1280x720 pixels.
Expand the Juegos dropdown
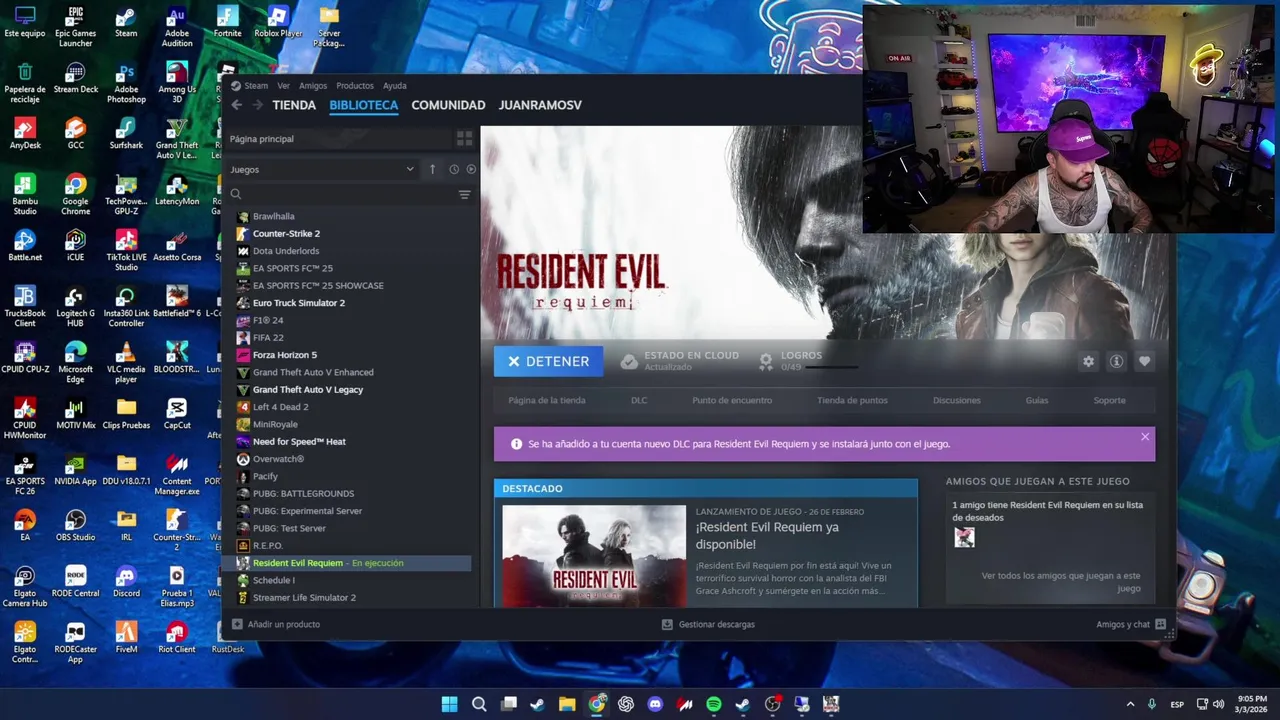(x=322, y=169)
